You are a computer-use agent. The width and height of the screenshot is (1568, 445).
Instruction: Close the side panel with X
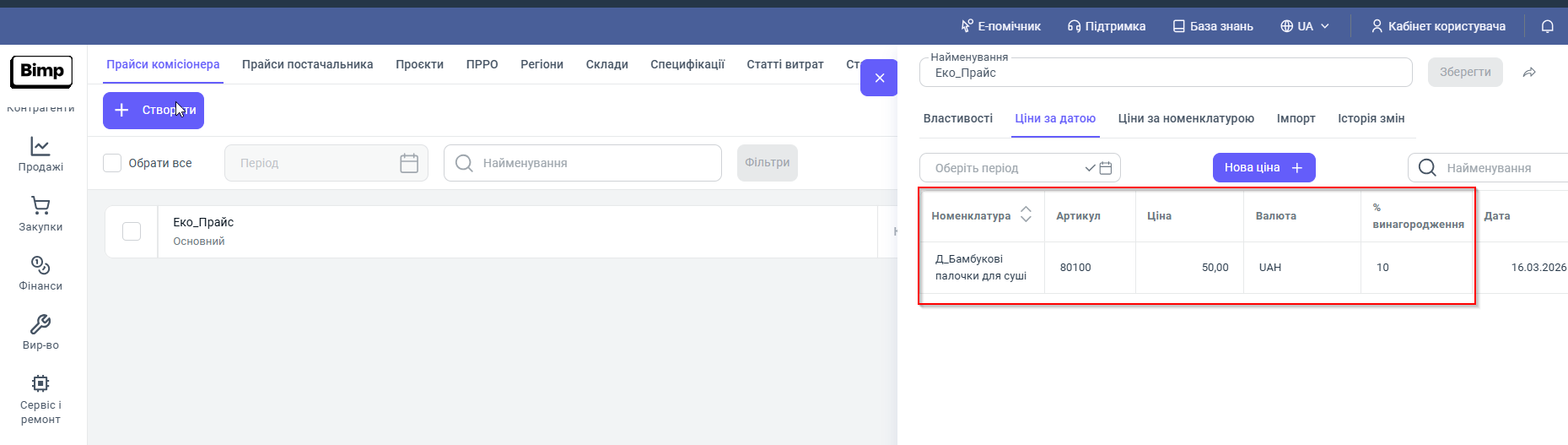tap(879, 78)
